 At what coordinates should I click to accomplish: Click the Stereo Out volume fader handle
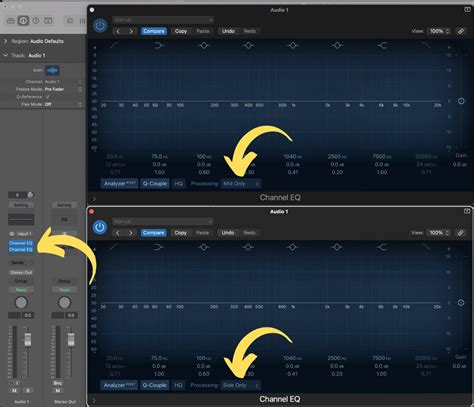[71, 339]
